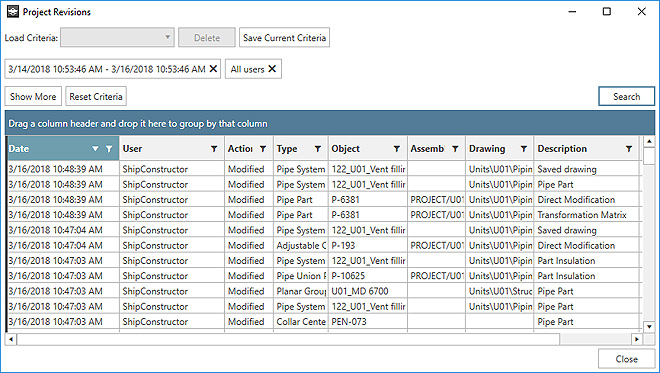Select the 'Planar Group' type cell
The width and height of the screenshot is (660, 373).
click(x=301, y=291)
